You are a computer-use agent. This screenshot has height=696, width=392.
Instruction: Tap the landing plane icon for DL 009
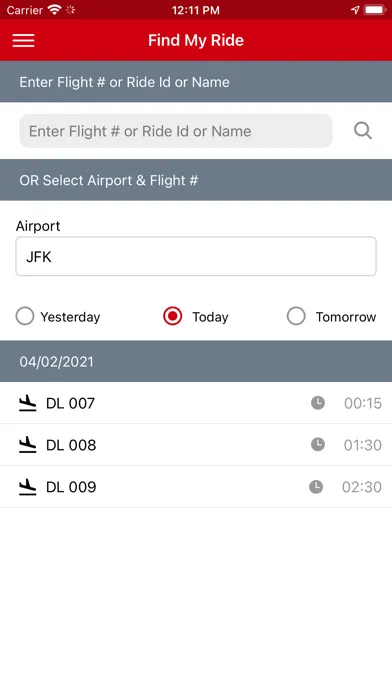(x=28, y=487)
